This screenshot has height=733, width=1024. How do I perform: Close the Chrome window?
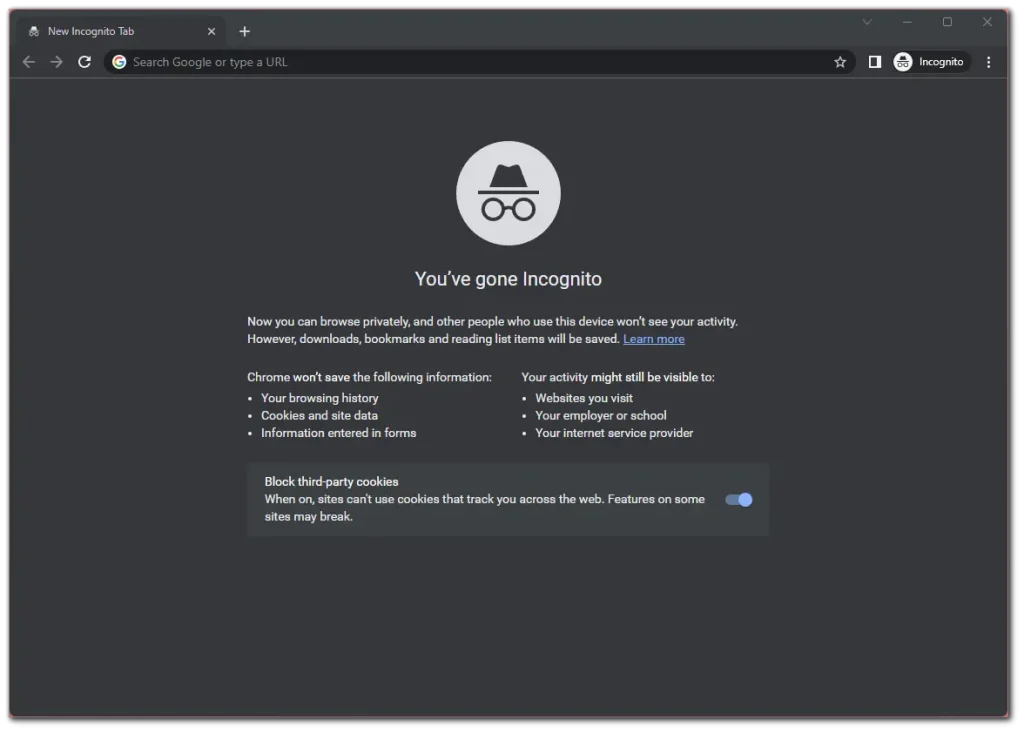pyautogui.click(x=987, y=22)
